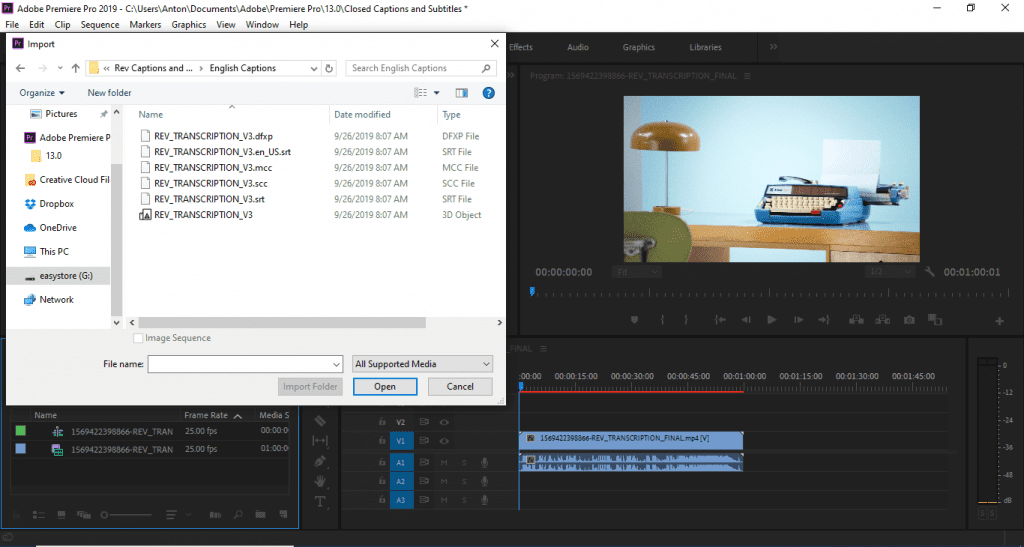Enable voice-over record on track A3
The image size is (1024, 547).
coord(484,500)
